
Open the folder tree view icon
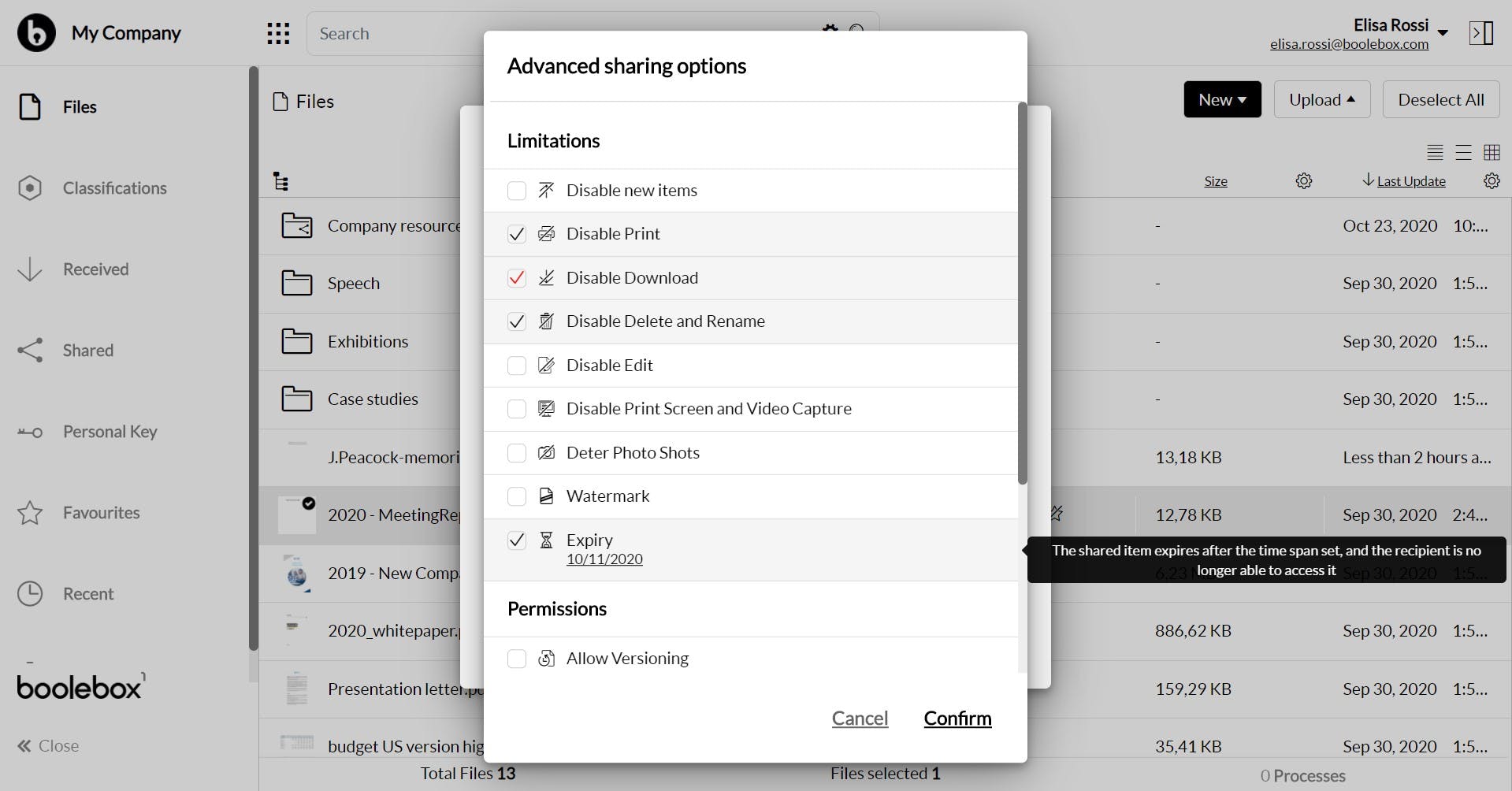tap(280, 181)
